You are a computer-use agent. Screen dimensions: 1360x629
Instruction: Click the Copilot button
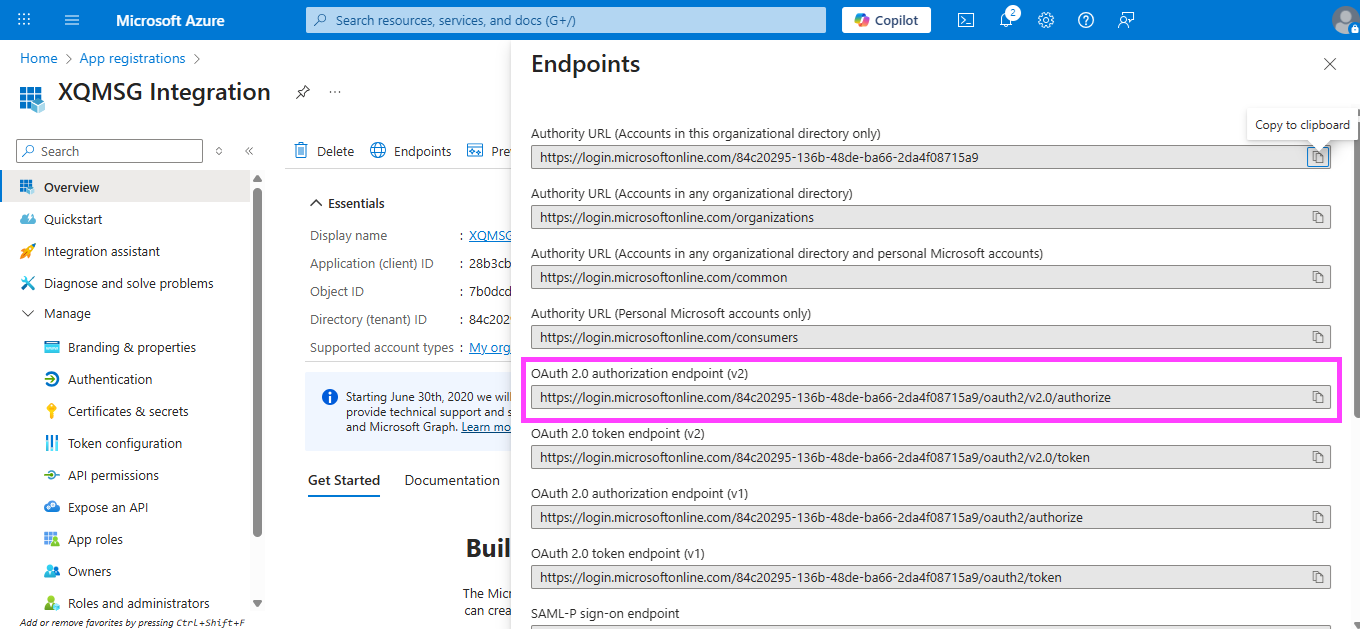886,20
